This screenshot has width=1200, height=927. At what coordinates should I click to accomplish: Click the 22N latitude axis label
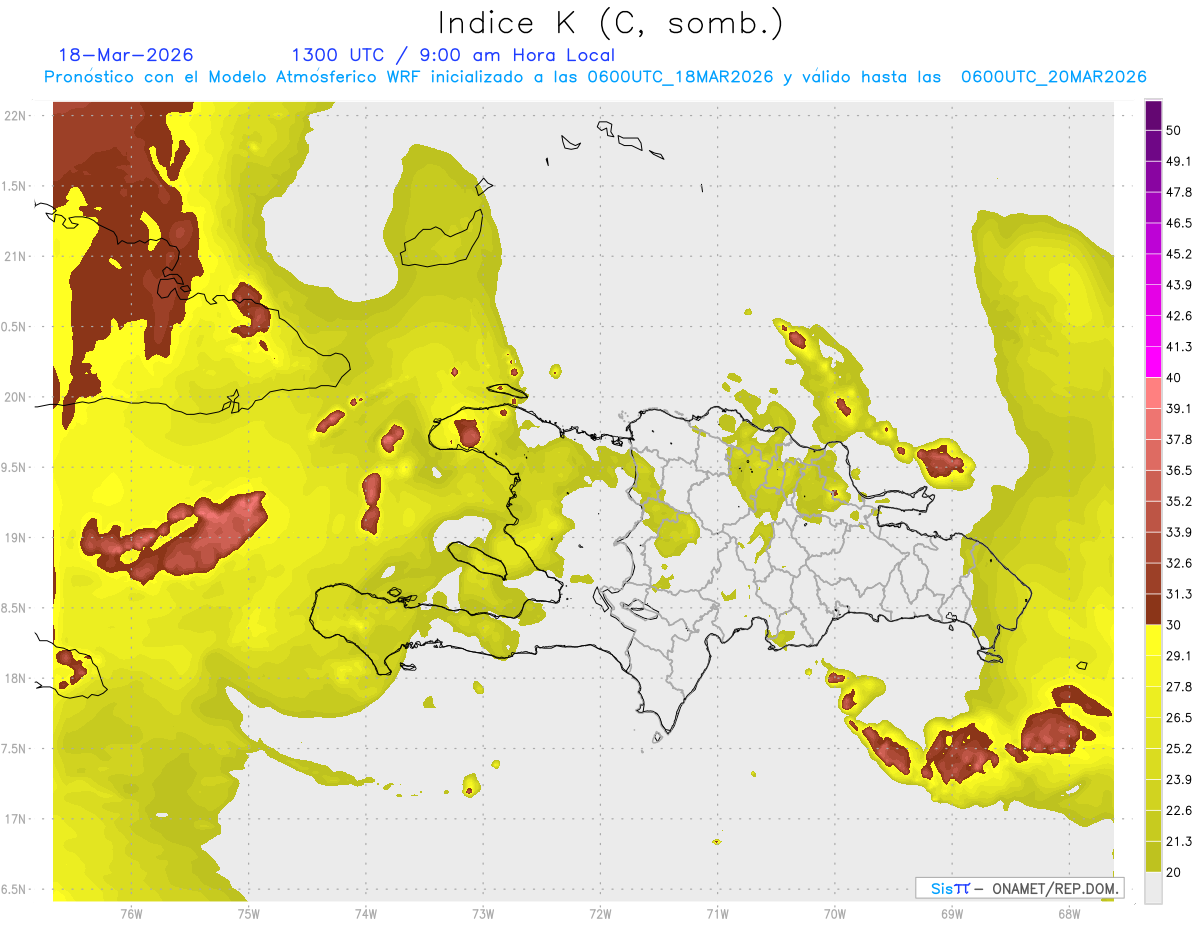click(x=14, y=116)
